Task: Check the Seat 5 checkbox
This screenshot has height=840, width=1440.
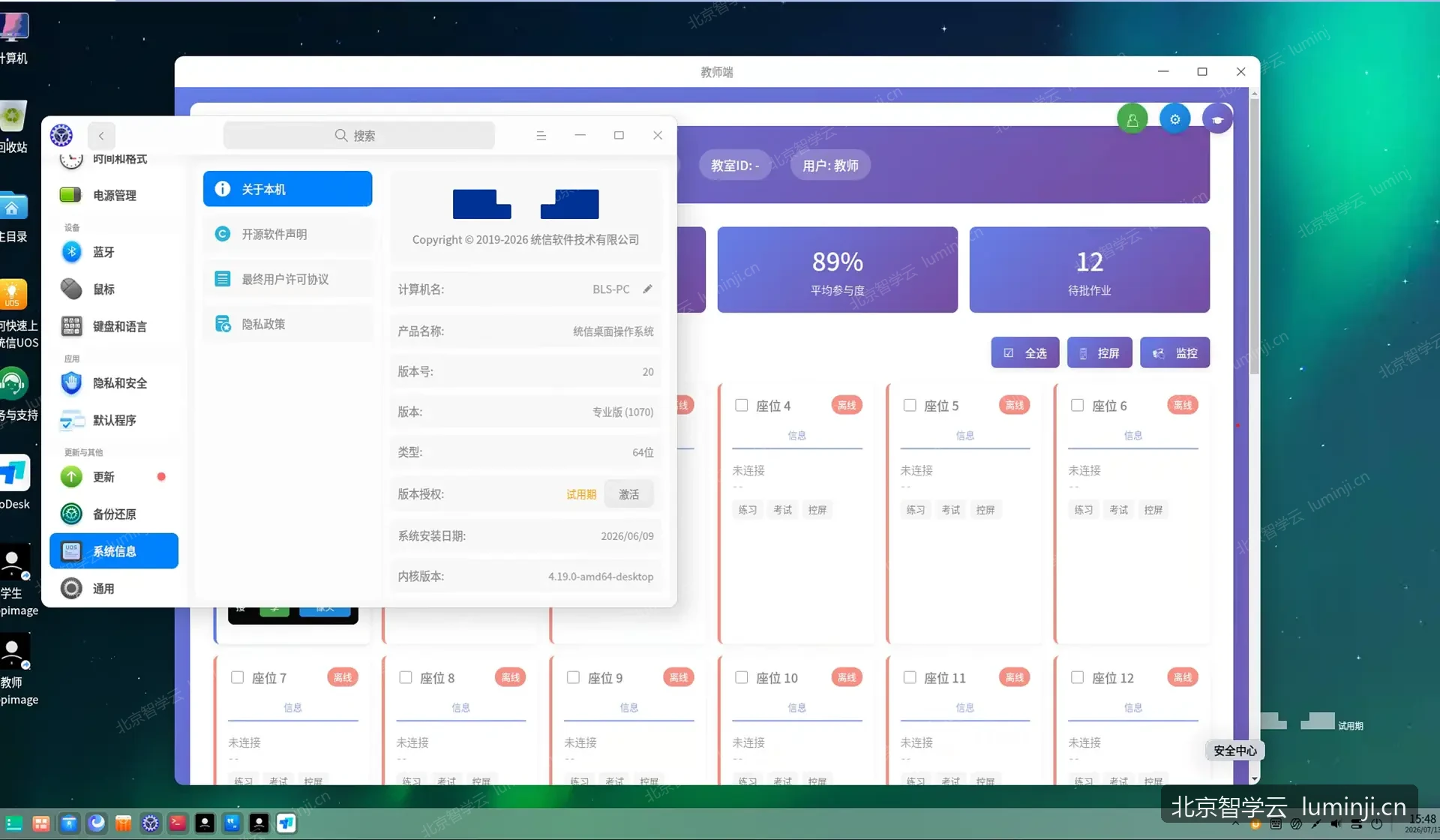Action: point(909,405)
